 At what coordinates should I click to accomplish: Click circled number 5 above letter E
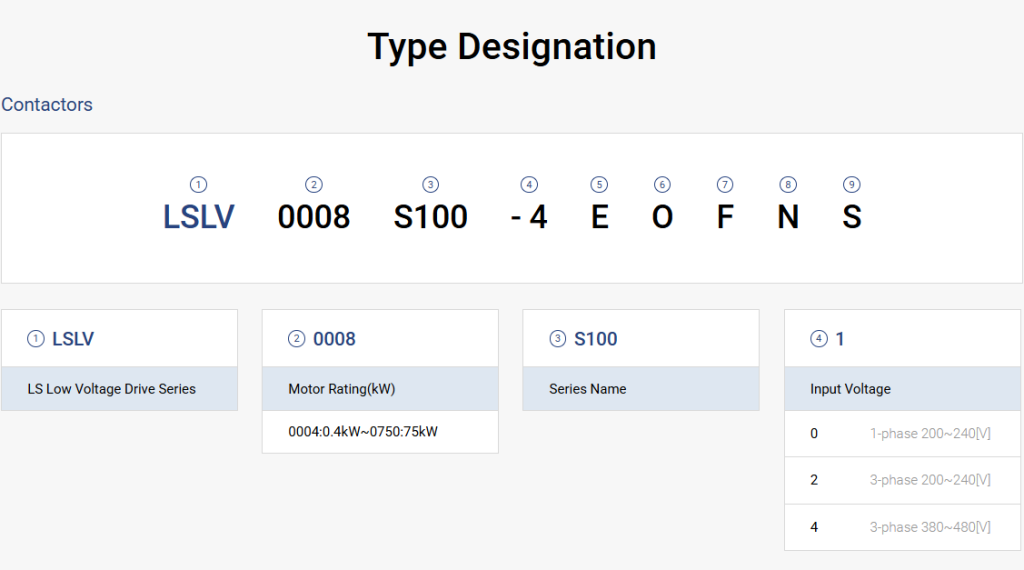point(599,185)
